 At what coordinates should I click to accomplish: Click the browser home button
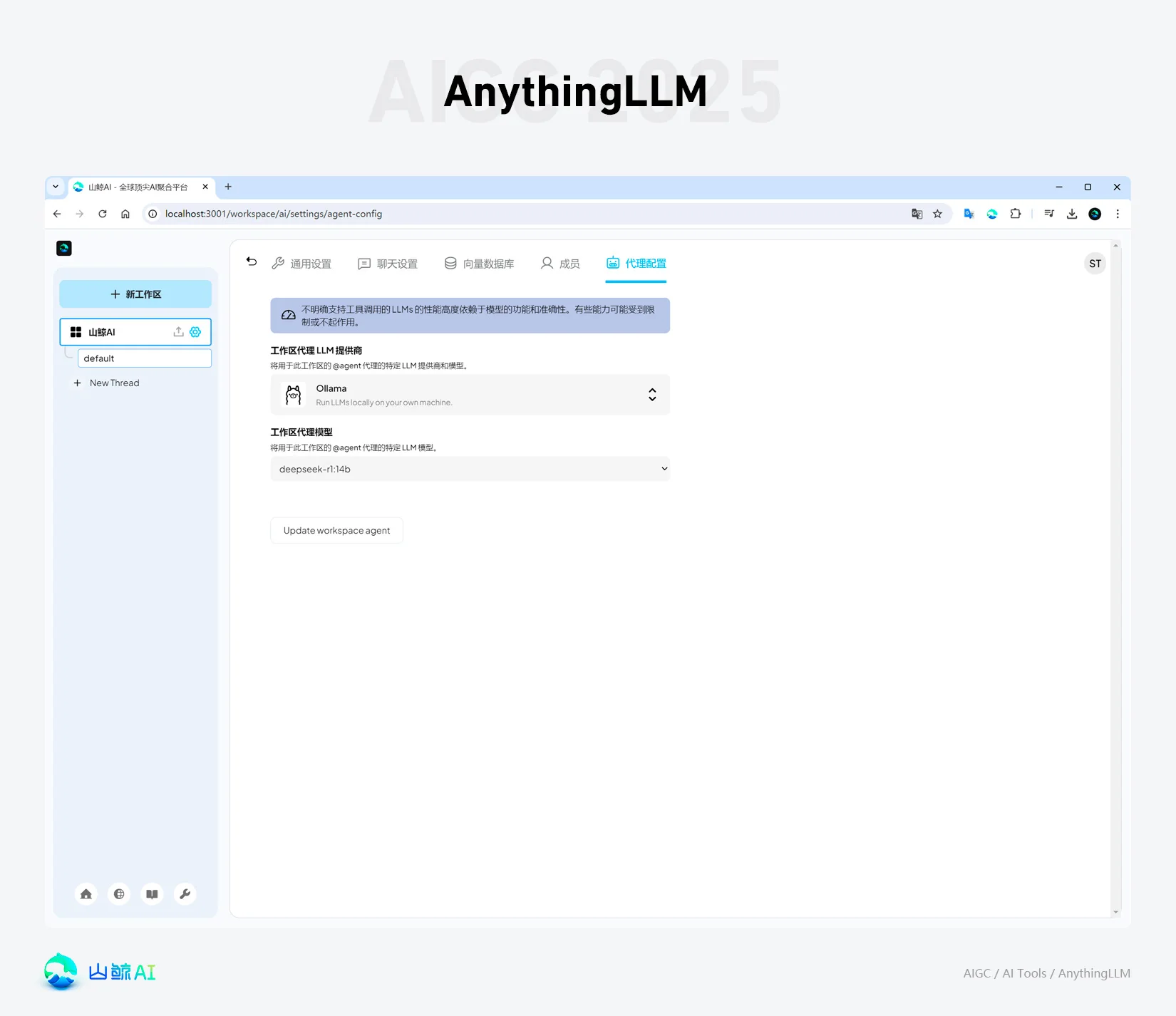click(125, 214)
